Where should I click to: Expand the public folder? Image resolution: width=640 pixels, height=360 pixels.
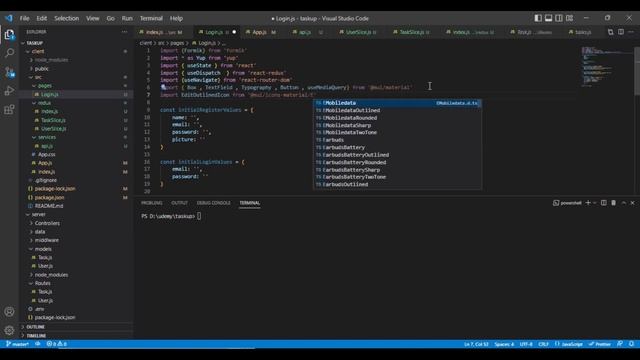76,69
